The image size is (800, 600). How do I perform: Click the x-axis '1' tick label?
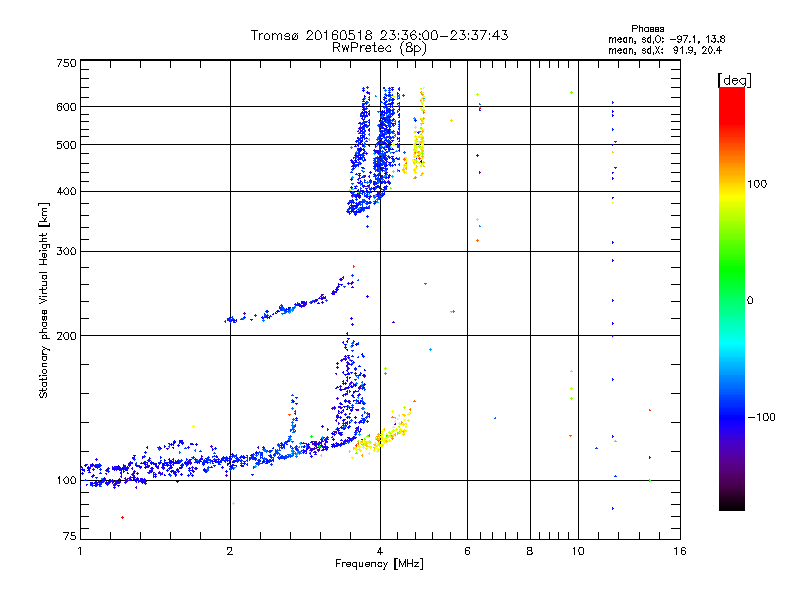coord(80,551)
